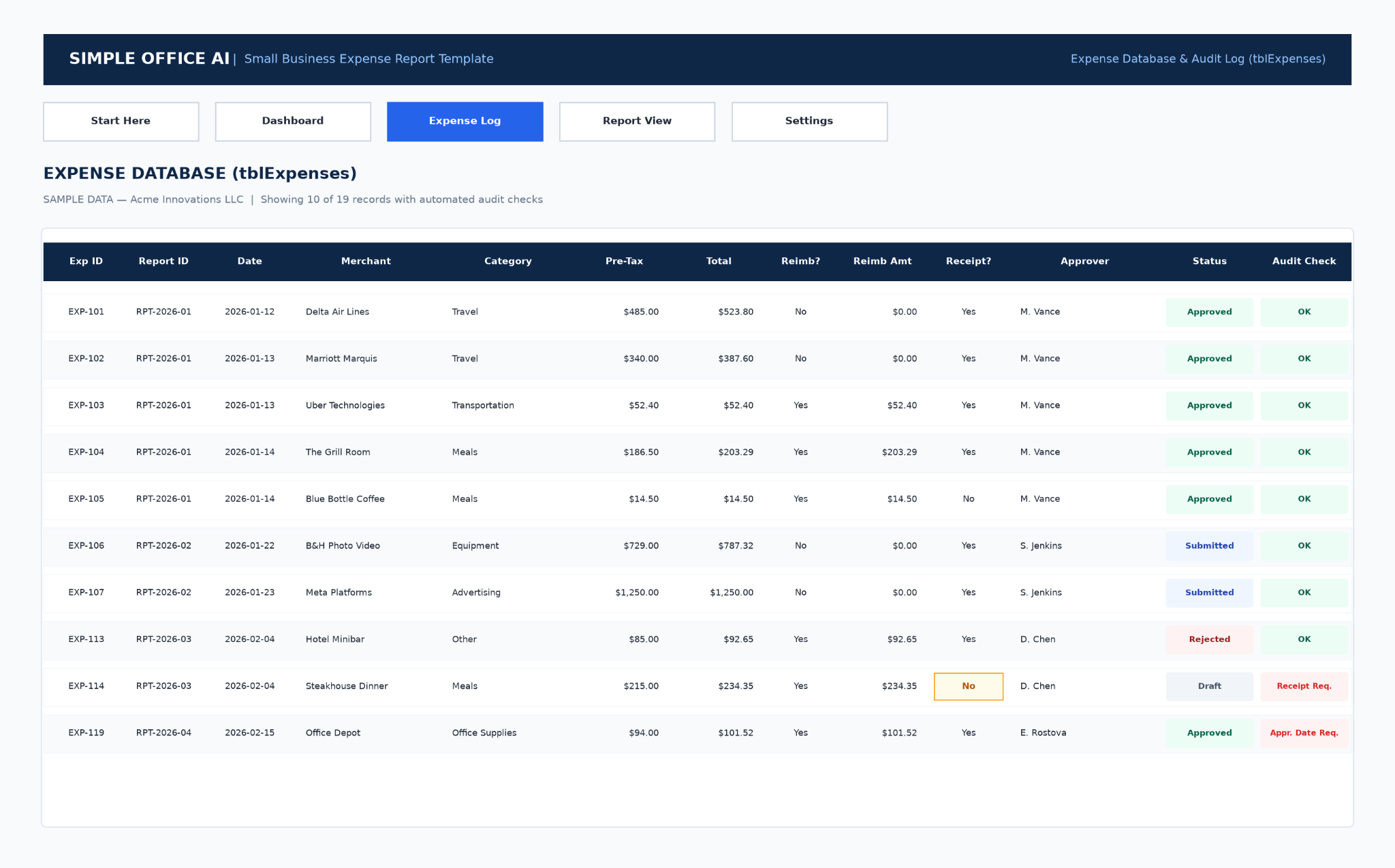Screen dimensions: 1395x868
Task: Click the Office Supplies category cell
Action: tap(484, 733)
